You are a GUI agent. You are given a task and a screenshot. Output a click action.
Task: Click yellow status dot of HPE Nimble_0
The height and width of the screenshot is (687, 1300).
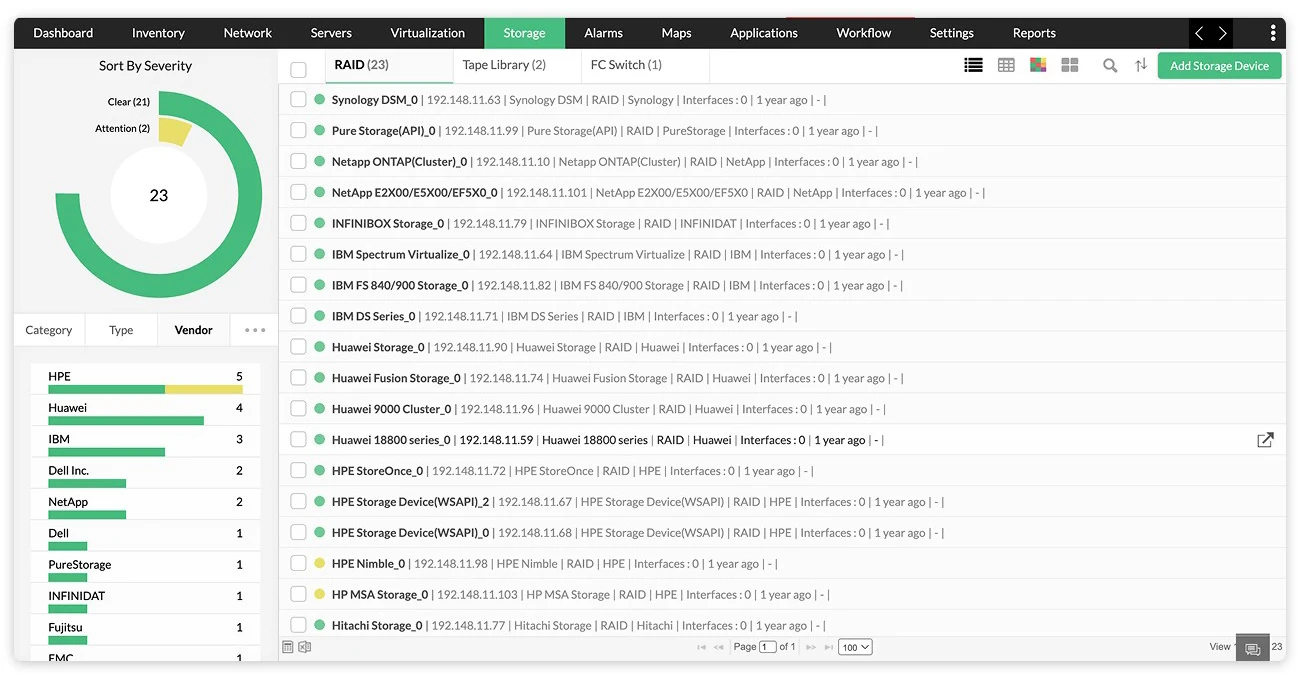[320, 564]
